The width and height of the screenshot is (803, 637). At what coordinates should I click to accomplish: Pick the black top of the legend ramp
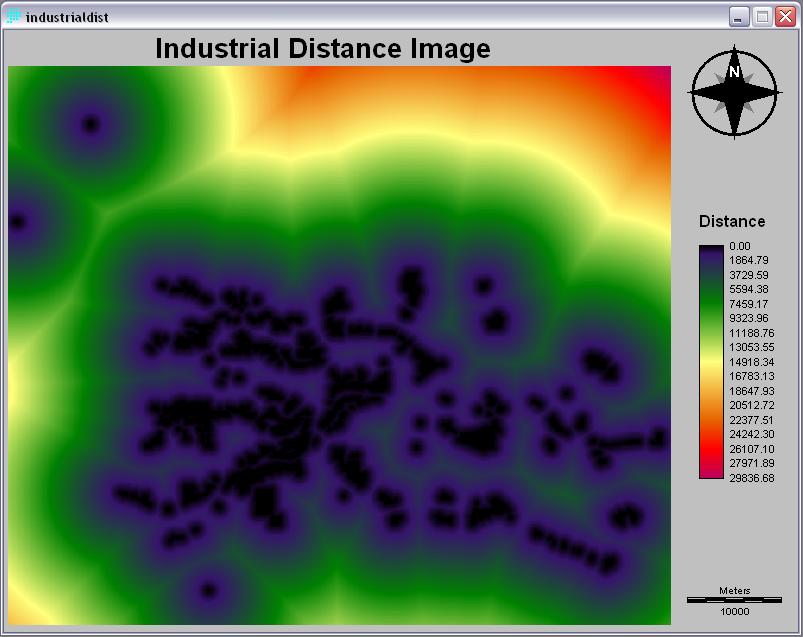coord(710,248)
